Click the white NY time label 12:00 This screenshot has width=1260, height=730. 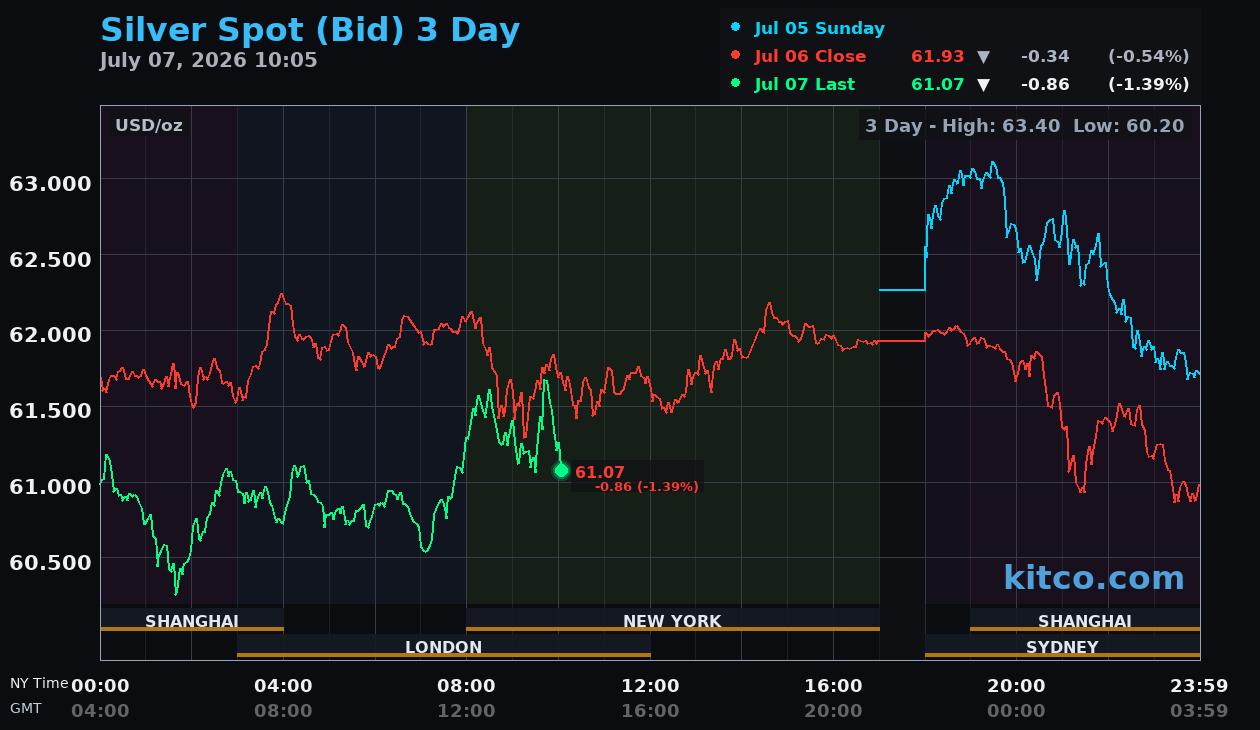tap(650, 686)
